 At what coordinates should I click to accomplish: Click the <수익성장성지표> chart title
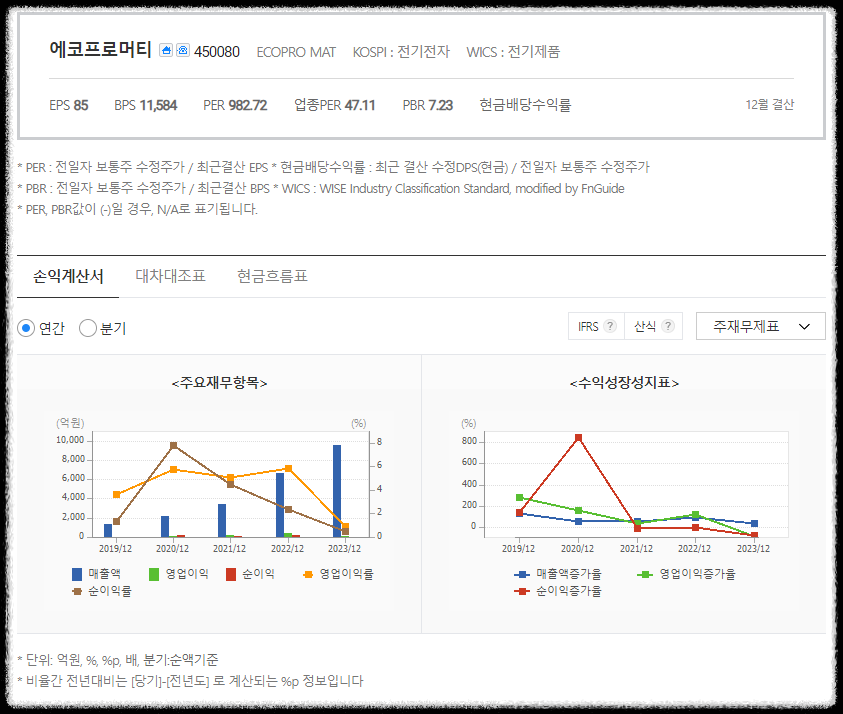tap(624, 383)
